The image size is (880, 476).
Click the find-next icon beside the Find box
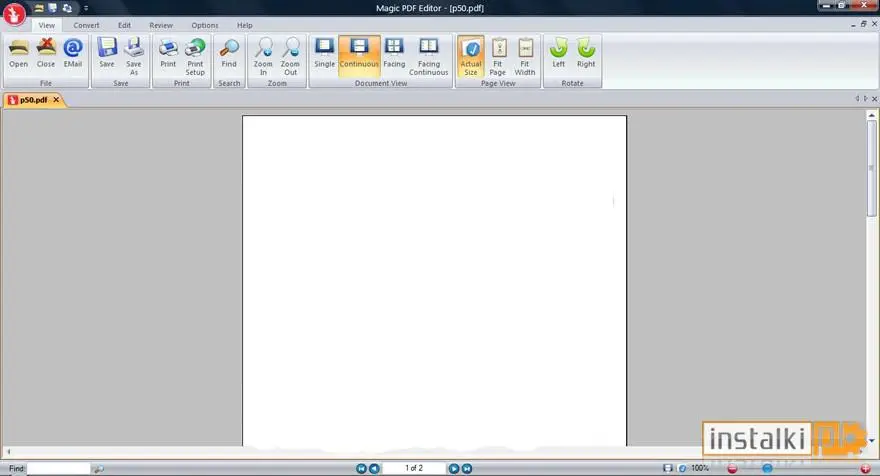[98, 469]
